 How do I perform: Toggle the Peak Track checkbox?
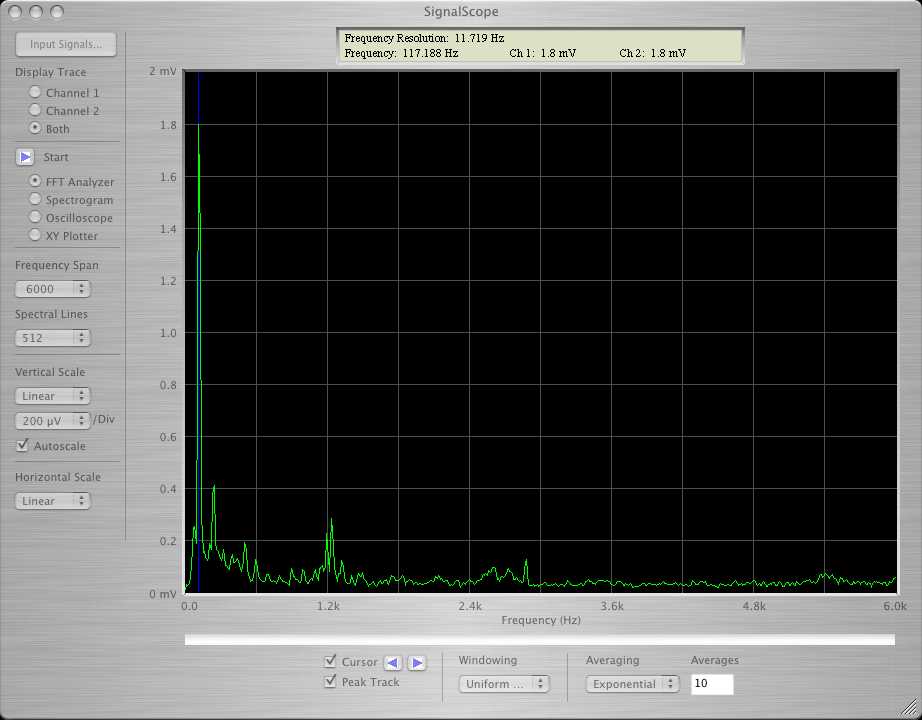click(331, 682)
